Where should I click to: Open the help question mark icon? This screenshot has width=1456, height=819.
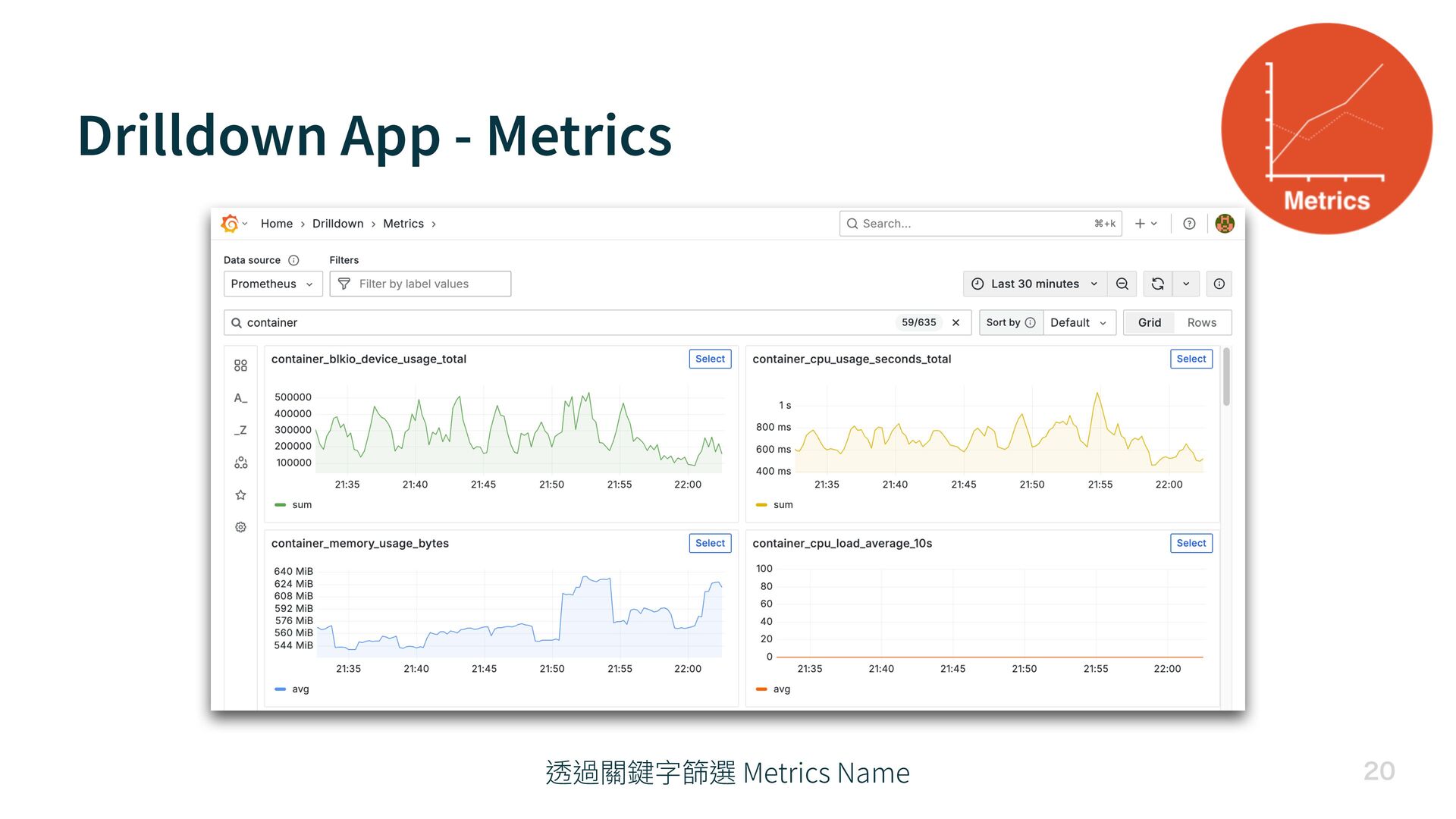(x=1189, y=224)
